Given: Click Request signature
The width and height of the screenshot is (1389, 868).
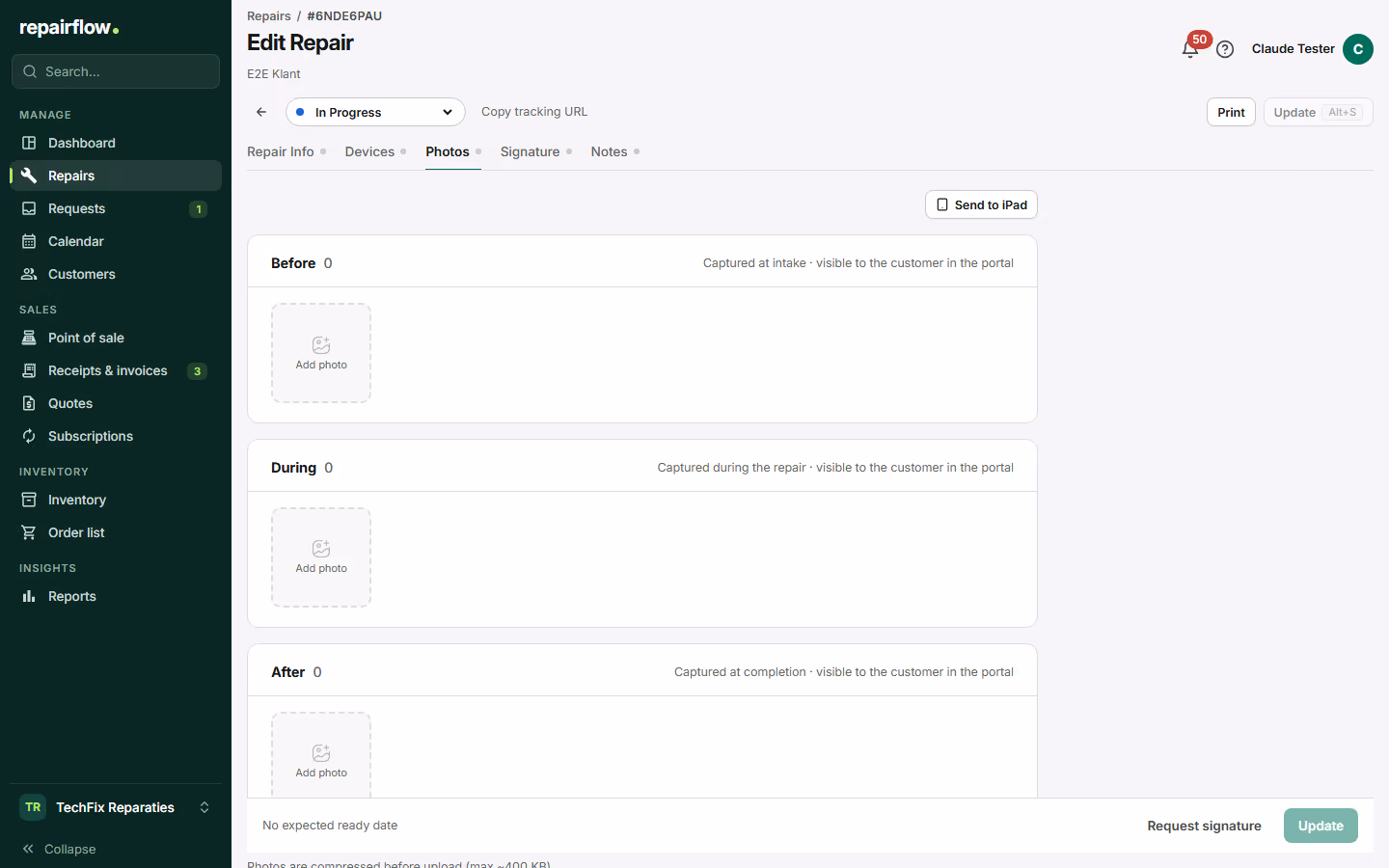Looking at the screenshot, I should (x=1204, y=826).
